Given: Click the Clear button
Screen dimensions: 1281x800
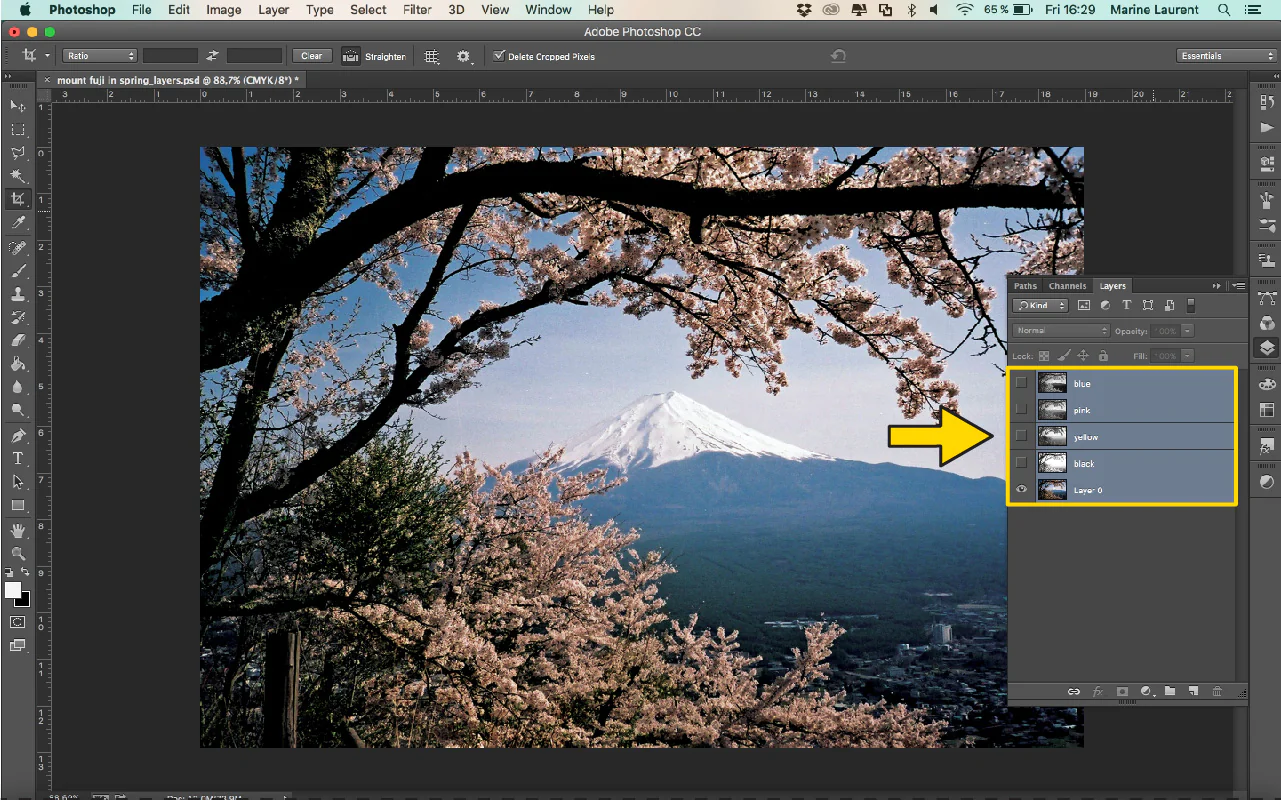Looking at the screenshot, I should tap(312, 56).
